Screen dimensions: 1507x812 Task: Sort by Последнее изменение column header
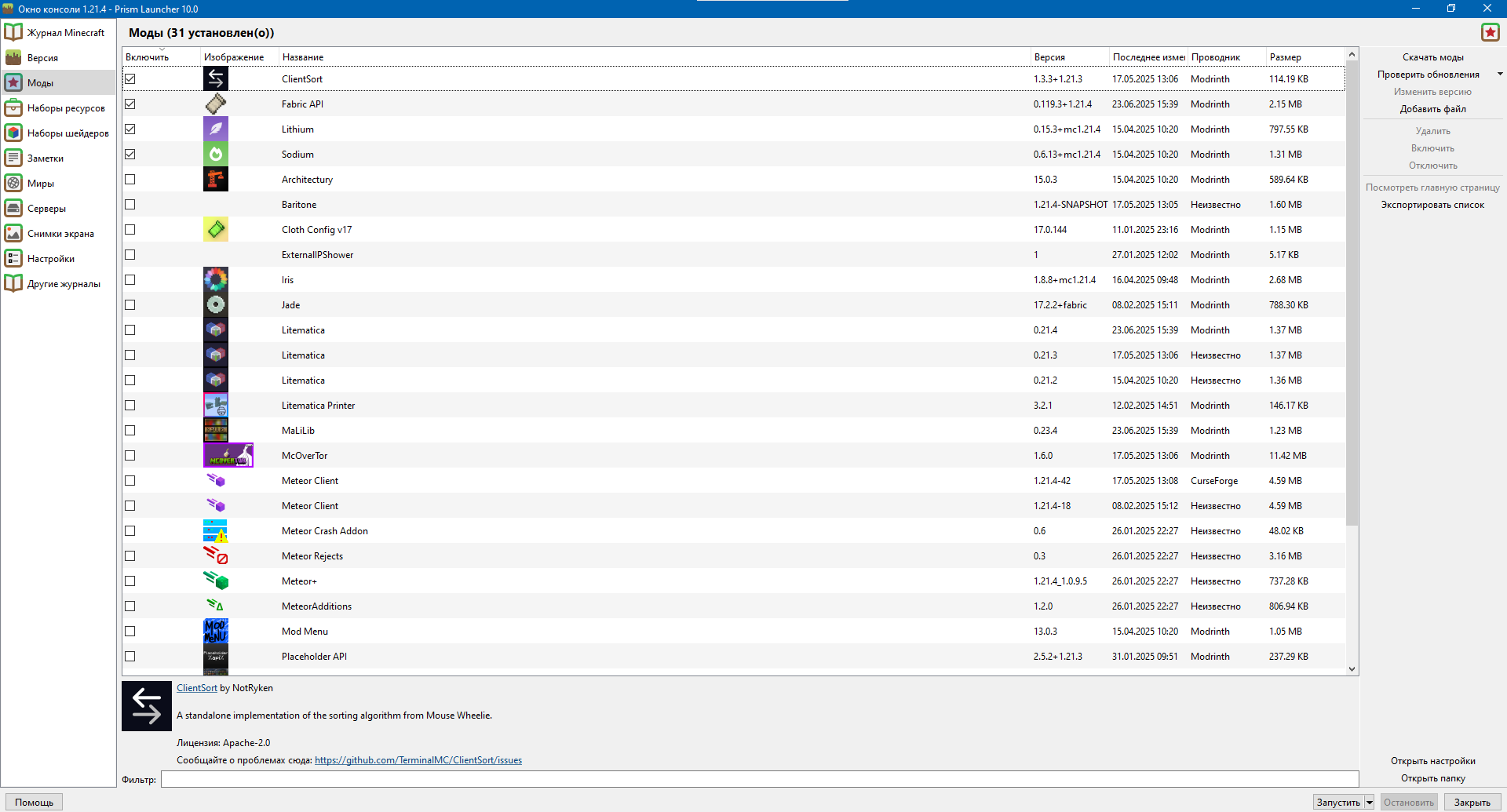(1149, 56)
